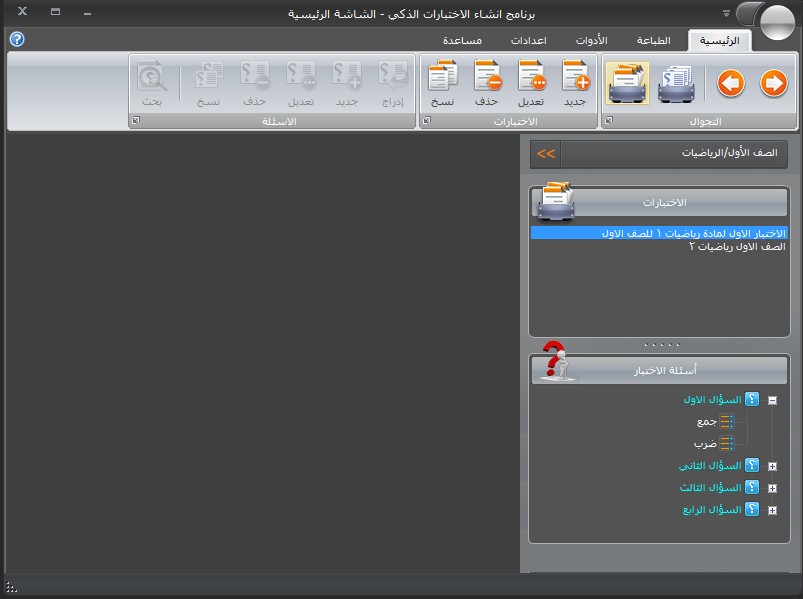Select the جمع sub-question item
This screenshot has width=803, height=599.
coord(706,422)
